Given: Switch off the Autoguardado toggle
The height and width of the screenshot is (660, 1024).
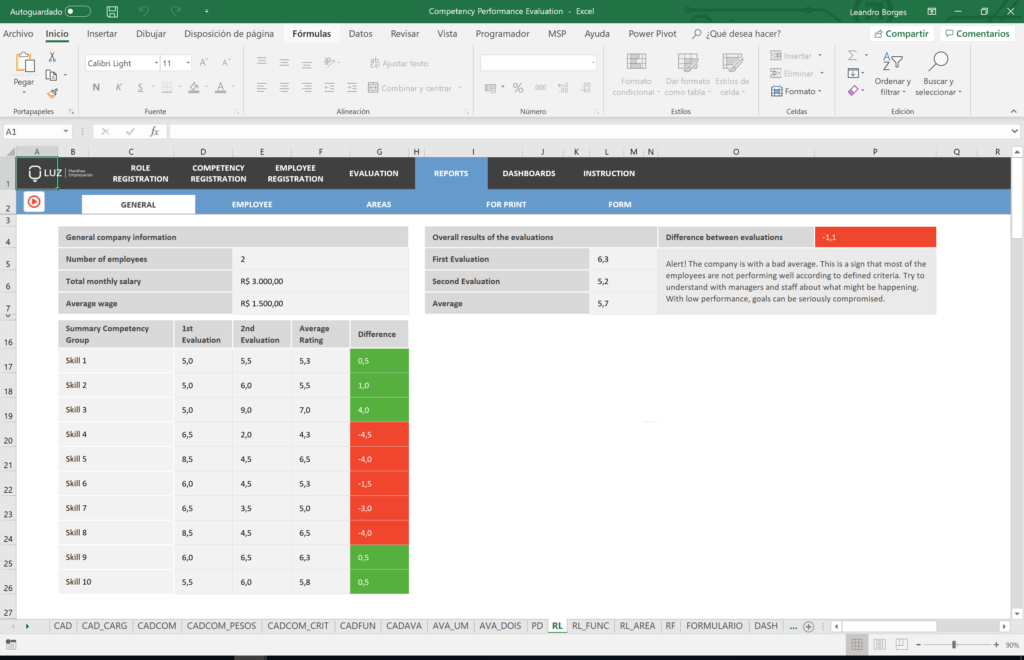Looking at the screenshot, I should (x=80, y=11).
